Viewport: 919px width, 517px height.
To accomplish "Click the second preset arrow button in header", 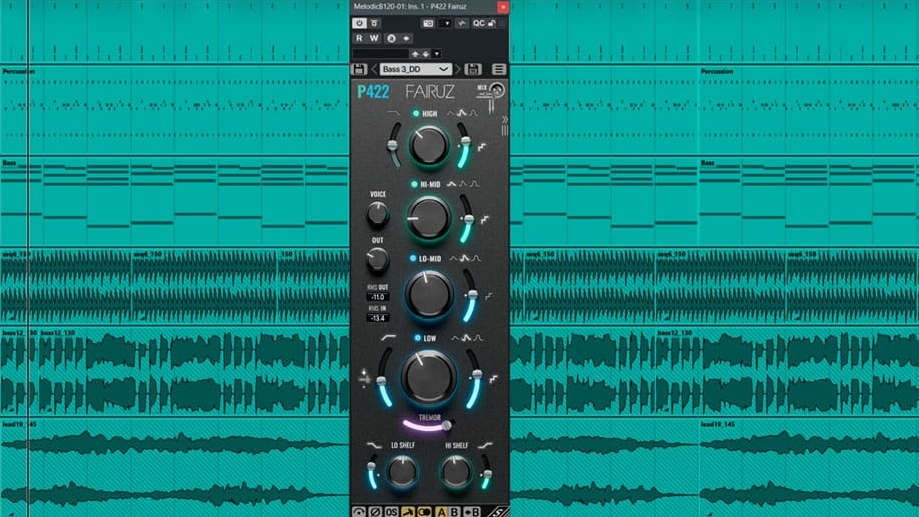I will tap(426, 53).
